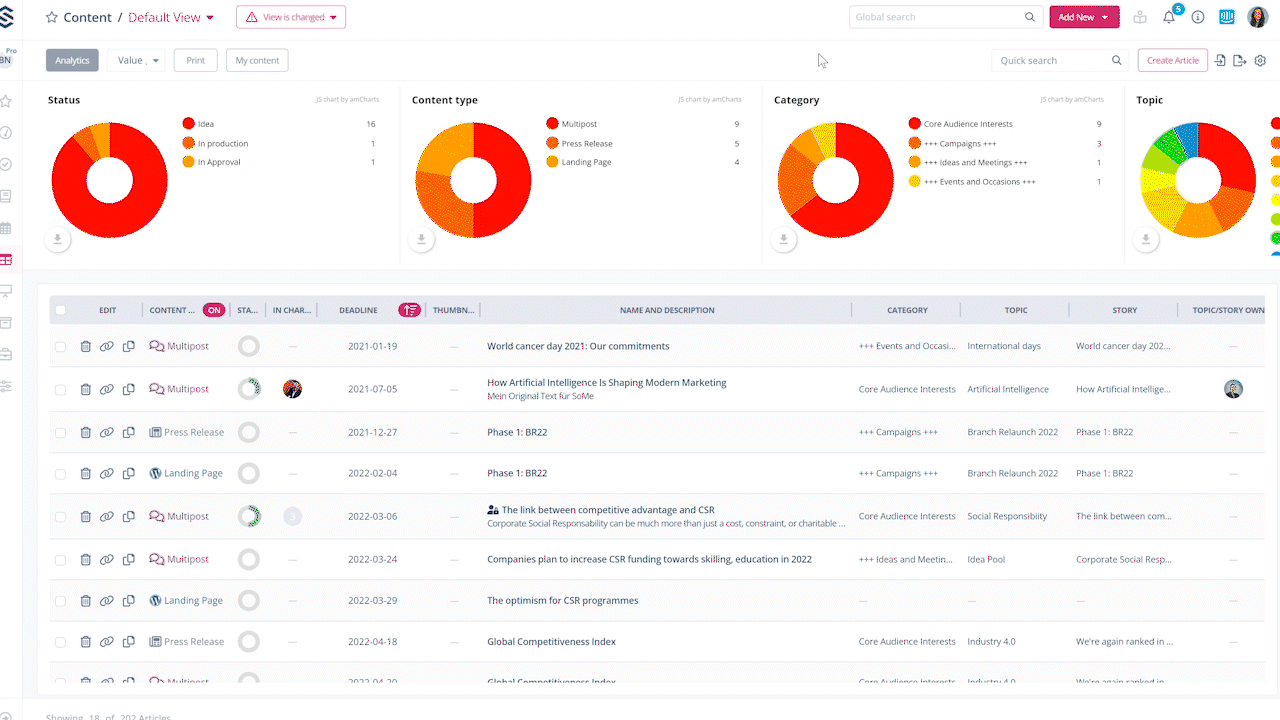Copy link for the first Phase 1: BR22 row

107,433
